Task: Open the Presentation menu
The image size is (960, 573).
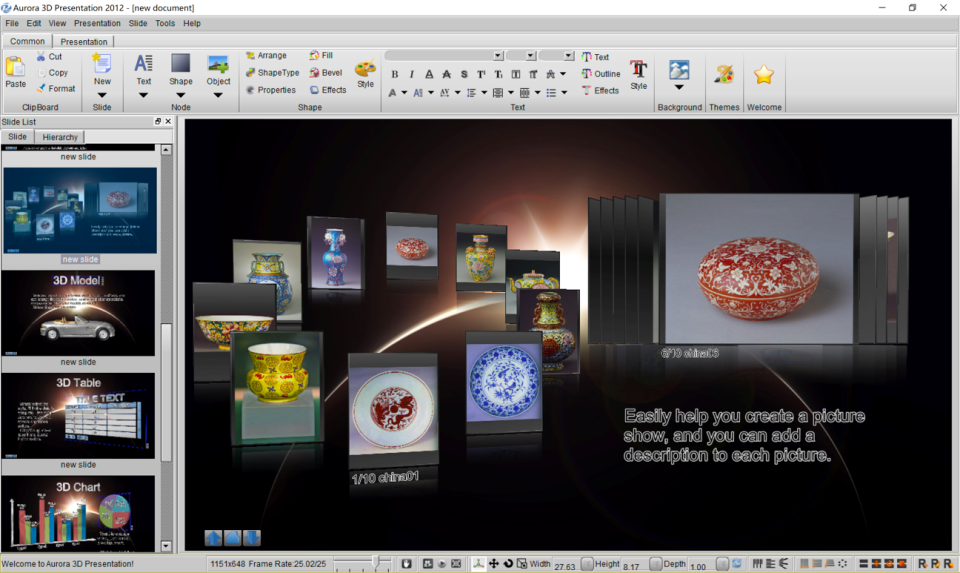Action: pos(97,23)
